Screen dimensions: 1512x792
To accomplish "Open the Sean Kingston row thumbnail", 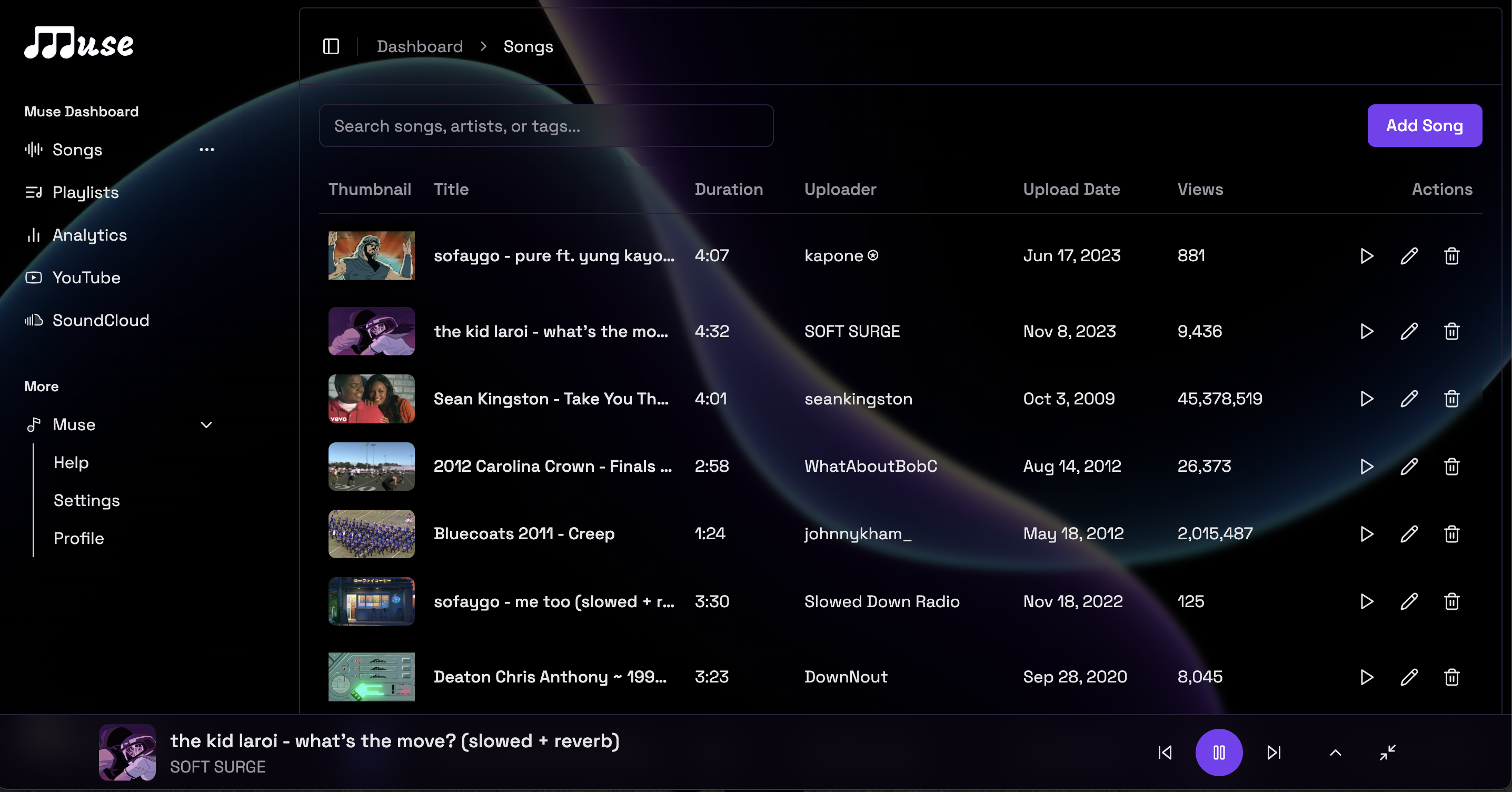I will [372, 399].
